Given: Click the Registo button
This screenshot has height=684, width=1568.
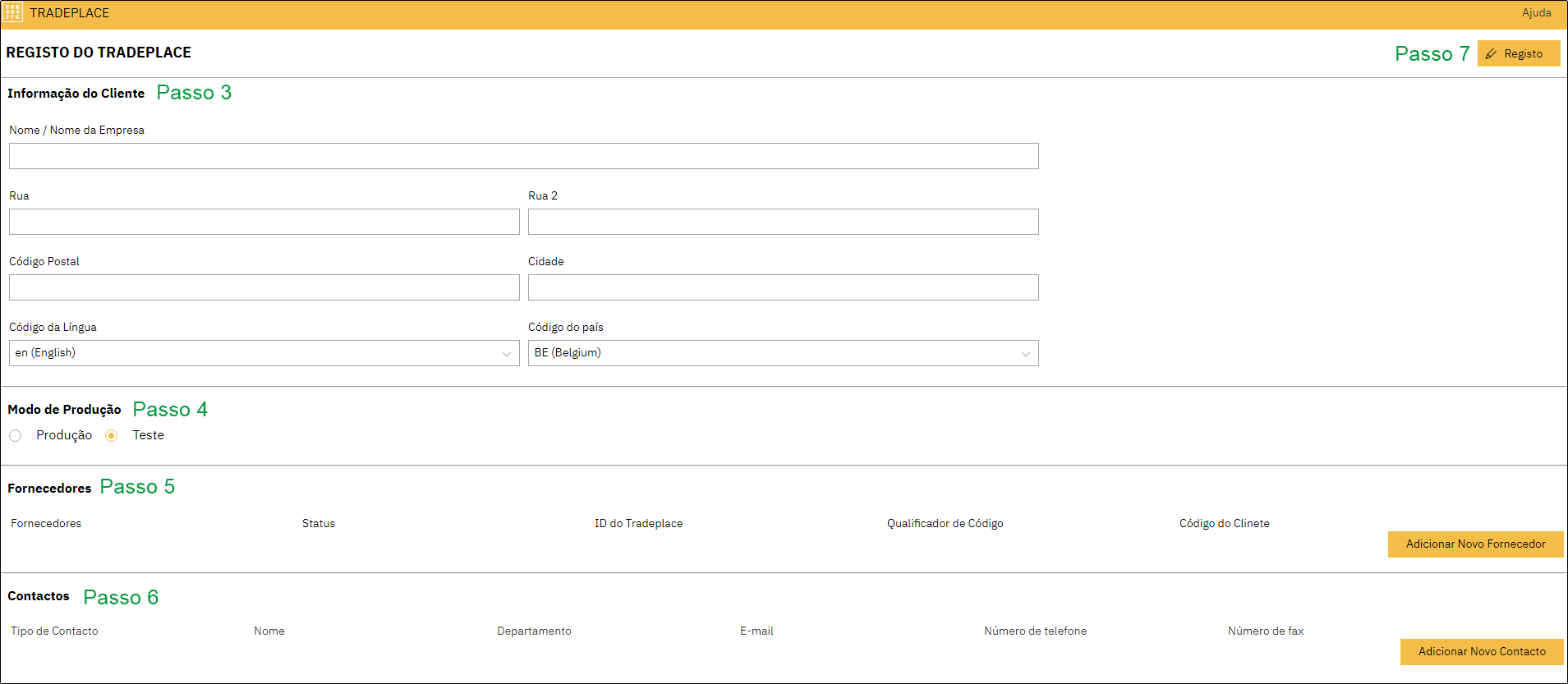Looking at the screenshot, I should click(x=1519, y=53).
